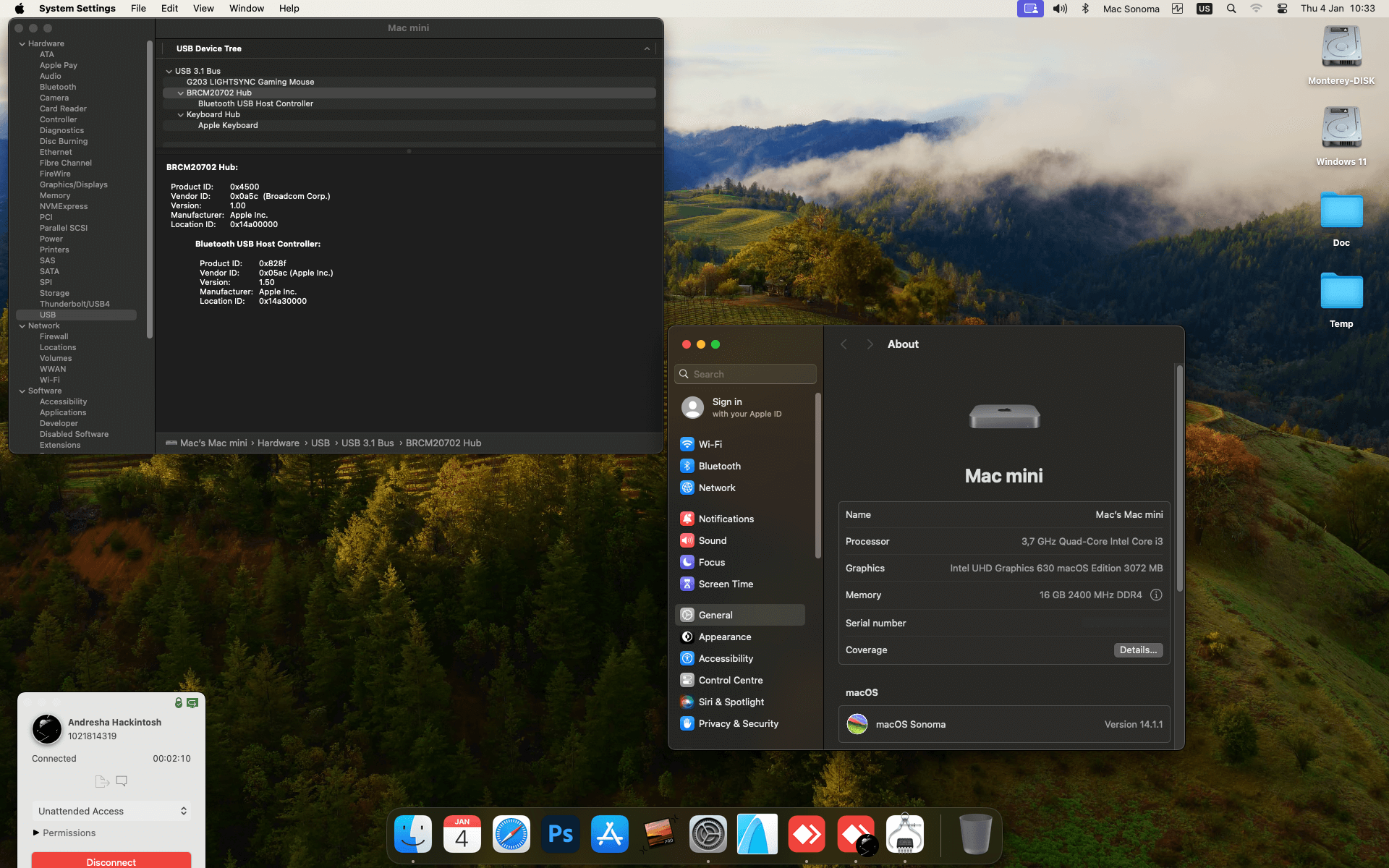Click the Memory info icon

(1156, 595)
